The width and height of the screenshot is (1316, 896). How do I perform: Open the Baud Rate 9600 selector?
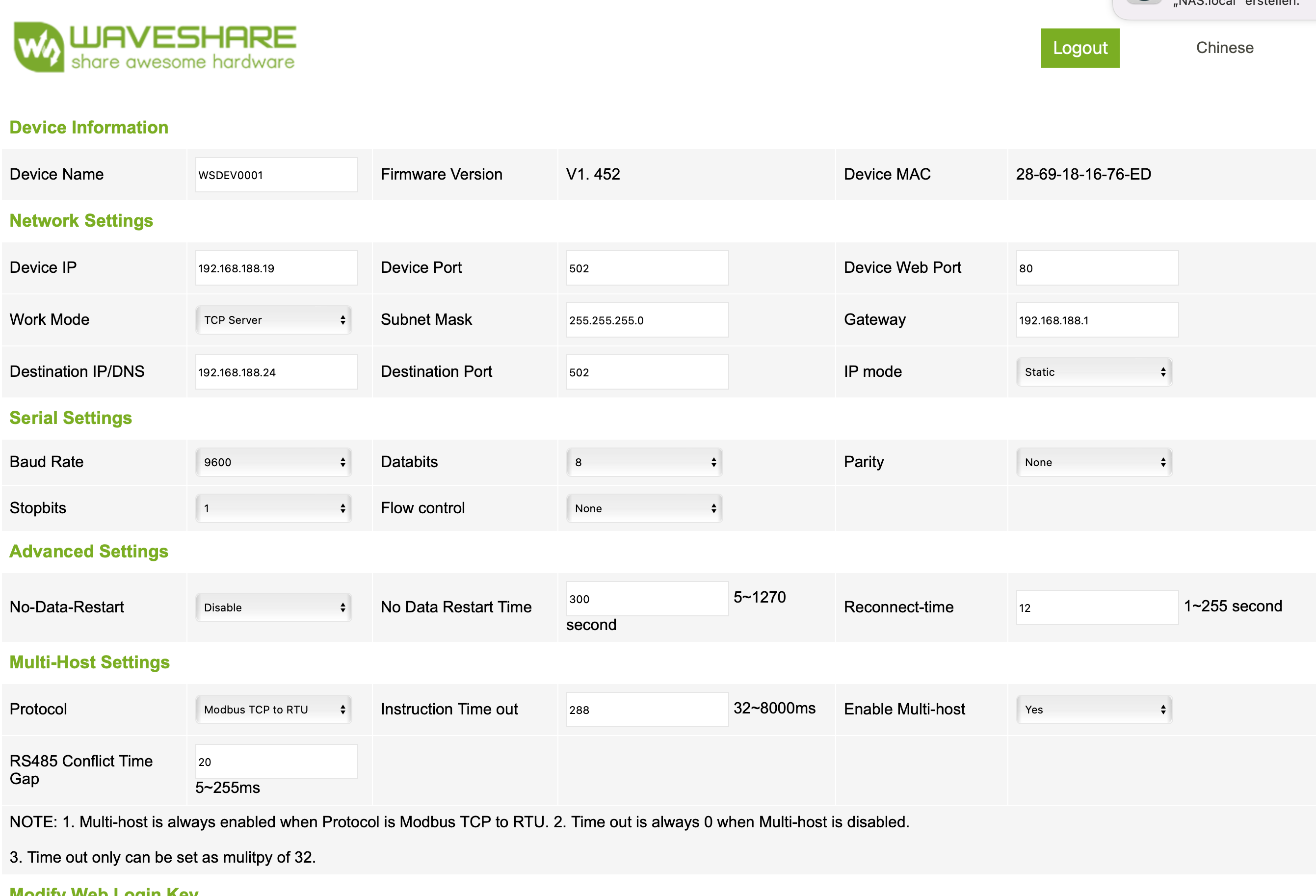[x=273, y=462]
